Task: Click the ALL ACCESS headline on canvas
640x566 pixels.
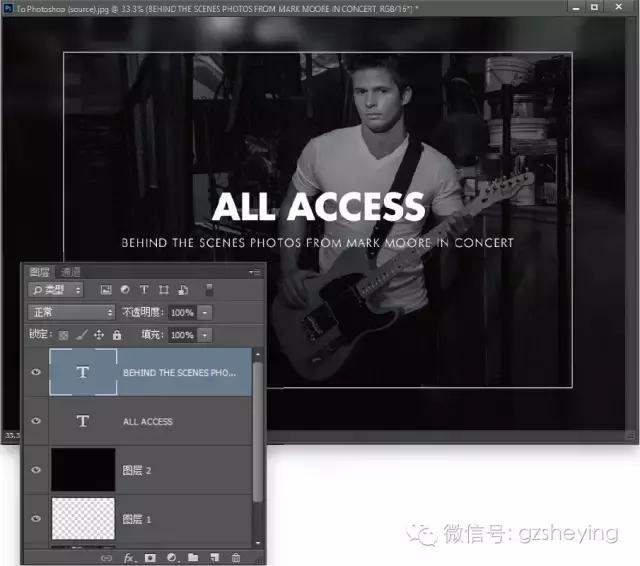Action: (x=319, y=206)
